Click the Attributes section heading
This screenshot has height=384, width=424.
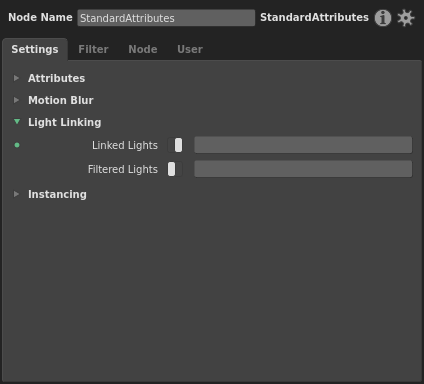56,78
